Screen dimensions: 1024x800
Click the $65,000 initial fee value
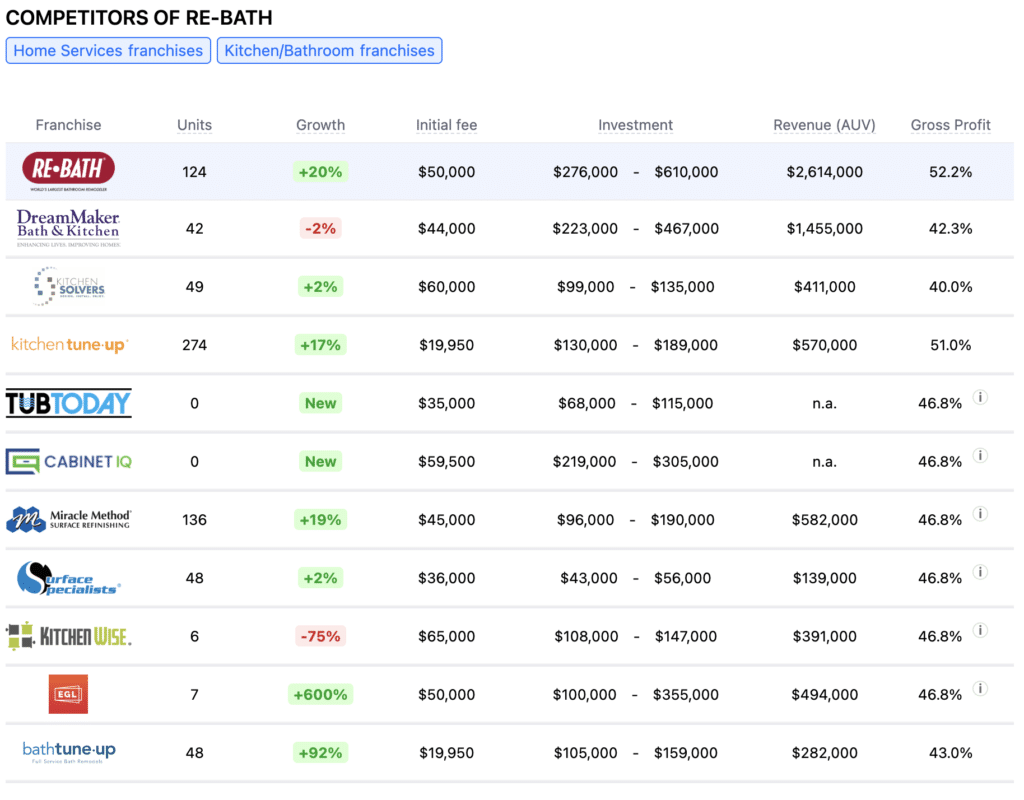click(447, 636)
